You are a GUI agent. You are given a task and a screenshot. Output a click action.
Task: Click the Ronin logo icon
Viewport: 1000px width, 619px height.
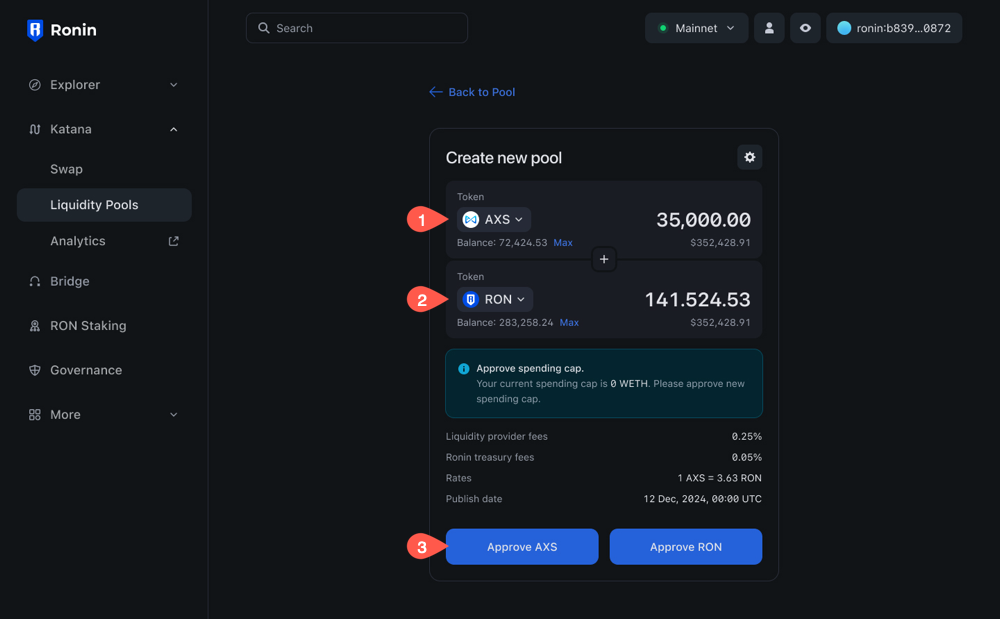[35, 30]
